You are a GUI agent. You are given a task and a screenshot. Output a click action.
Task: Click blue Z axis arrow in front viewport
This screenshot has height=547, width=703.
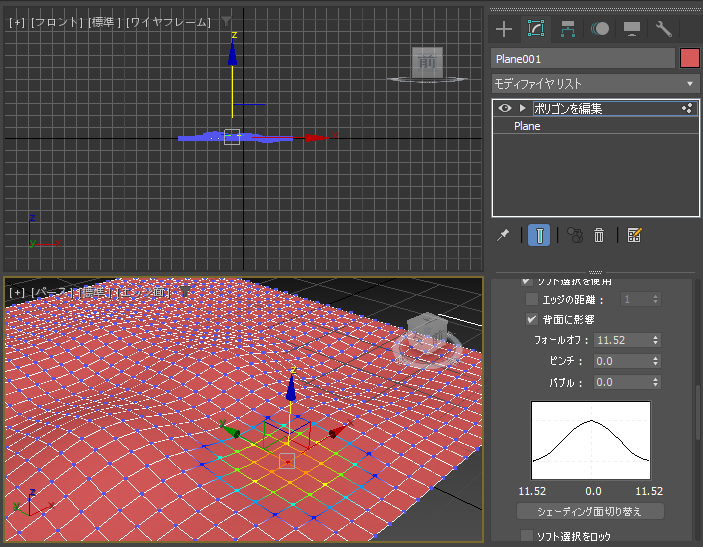click(x=232, y=54)
